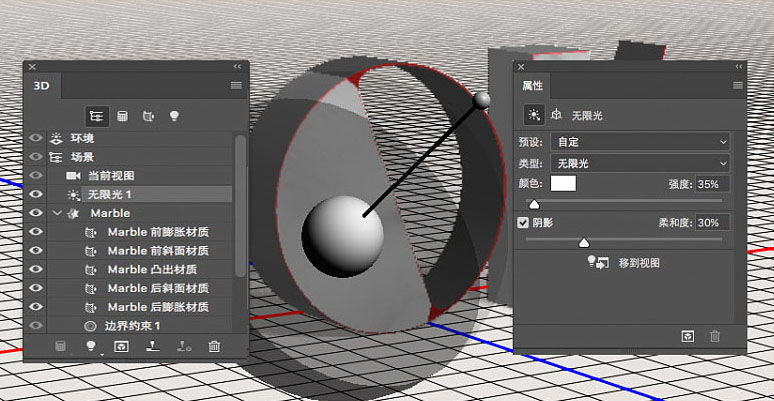This screenshot has height=401, width=774.
Task: Hide Marble 后斜面材质
Action: 36,288
